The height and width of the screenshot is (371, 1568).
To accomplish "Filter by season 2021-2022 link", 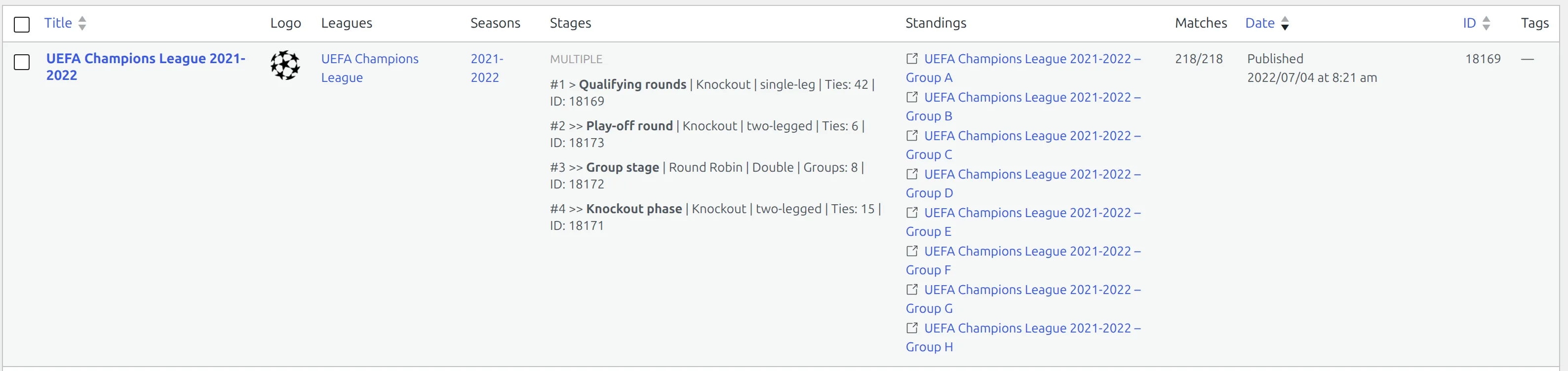I will coord(487,68).
